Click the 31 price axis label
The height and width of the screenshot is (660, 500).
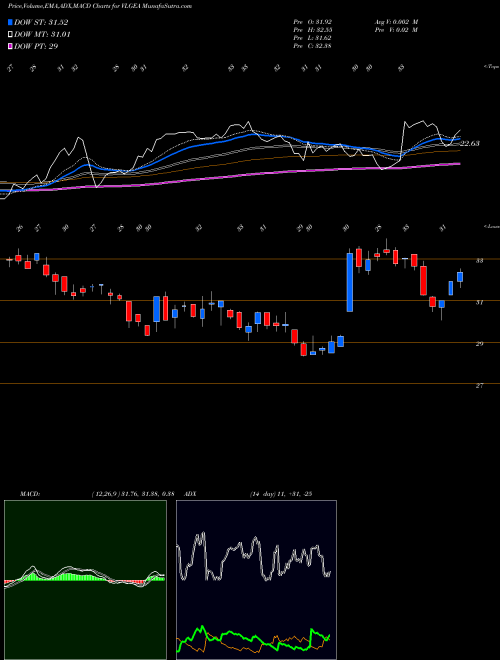[x=479, y=302]
